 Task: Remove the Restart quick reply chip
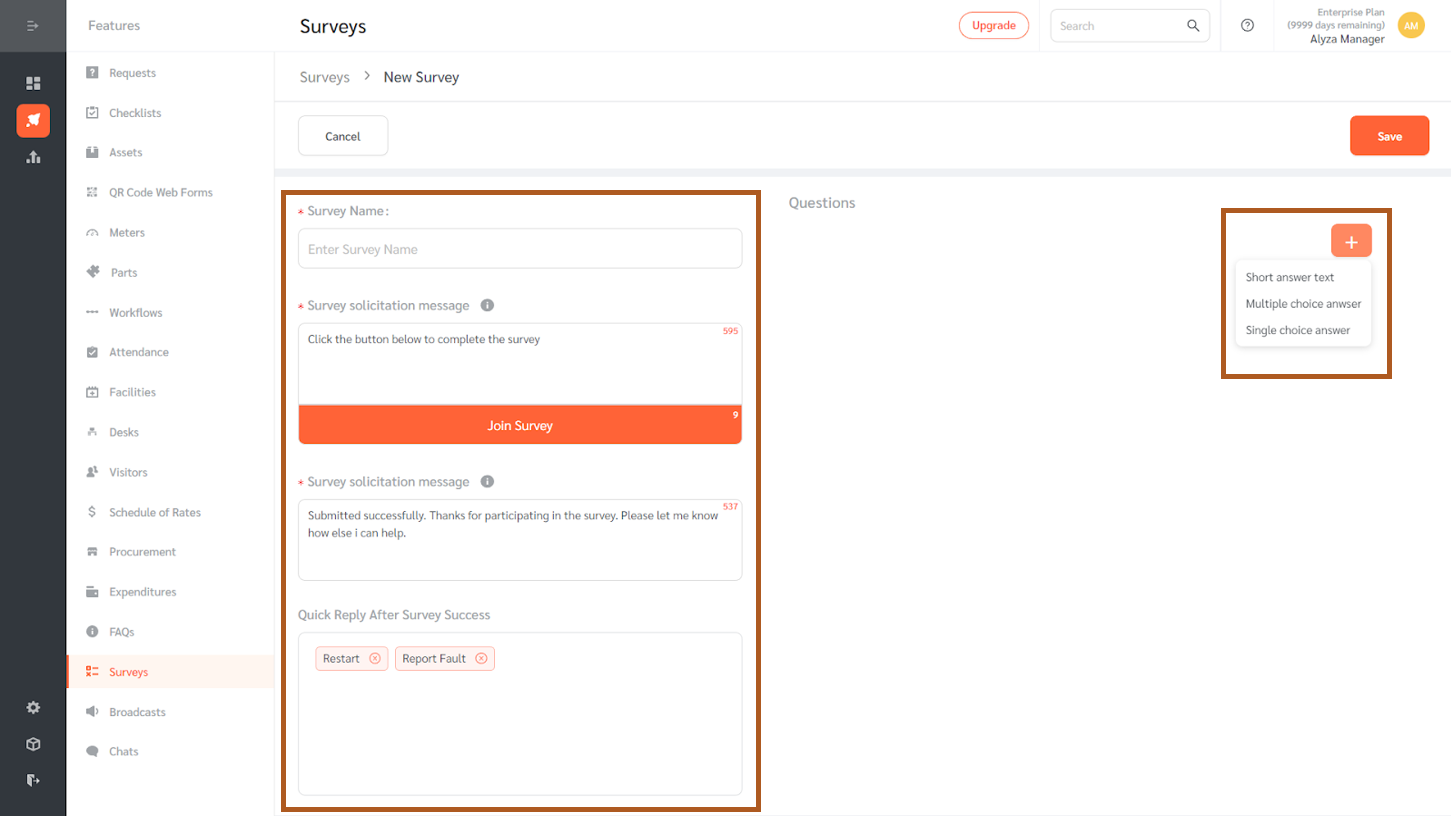[x=376, y=658]
